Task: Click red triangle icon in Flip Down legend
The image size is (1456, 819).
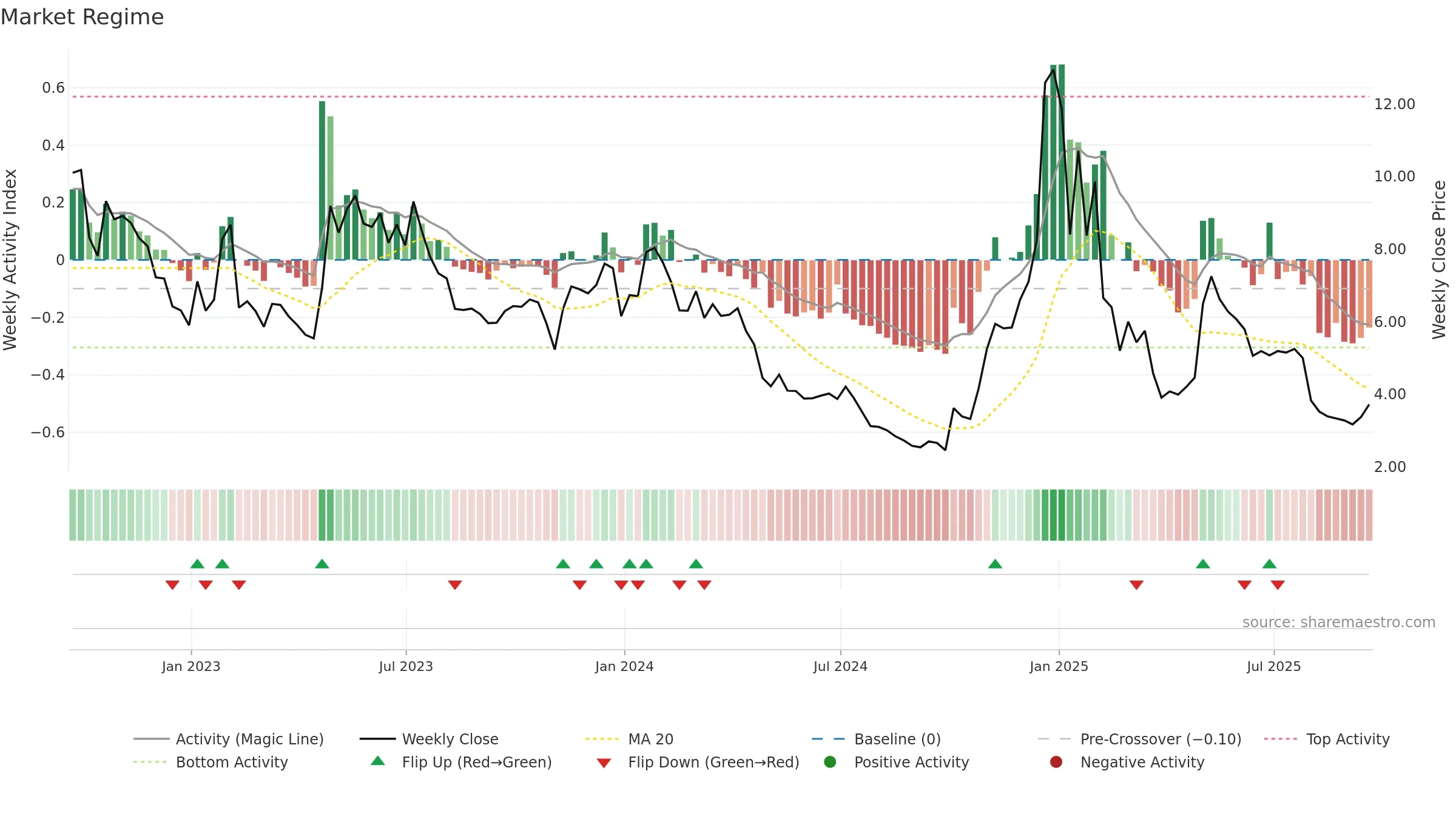Action: click(604, 763)
